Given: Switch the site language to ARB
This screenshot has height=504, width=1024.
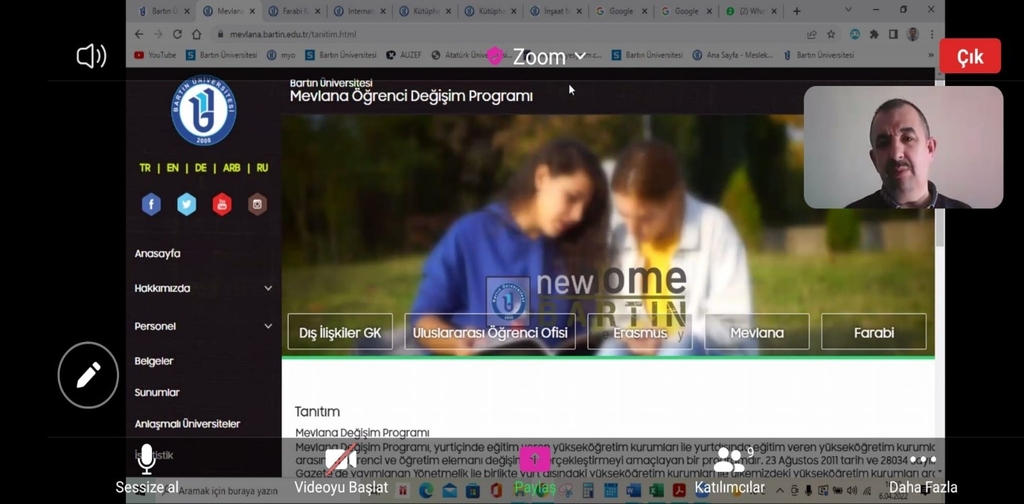Looking at the screenshot, I should (x=232, y=168).
